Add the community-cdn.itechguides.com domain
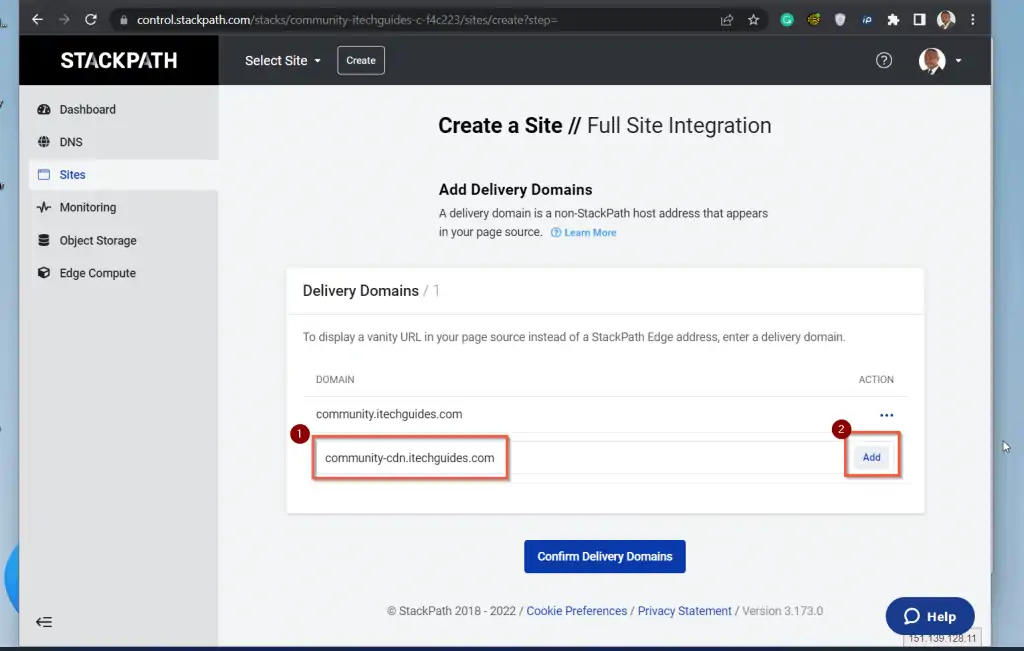 (x=871, y=456)
